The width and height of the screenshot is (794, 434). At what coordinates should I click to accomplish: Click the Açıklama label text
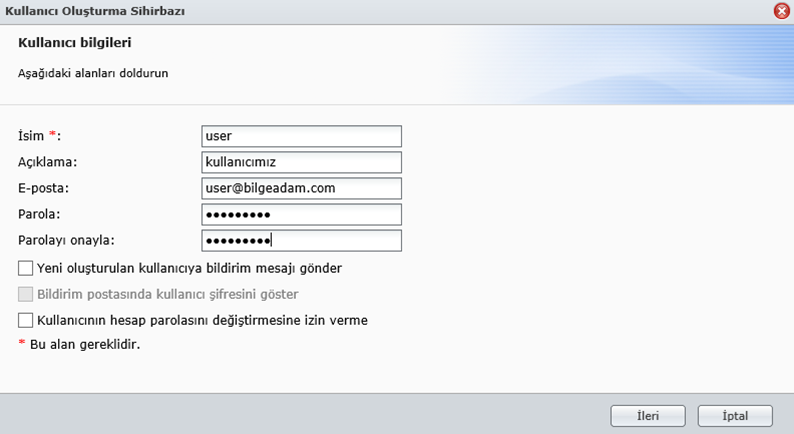pyautogui.click(x=48, y=162)
